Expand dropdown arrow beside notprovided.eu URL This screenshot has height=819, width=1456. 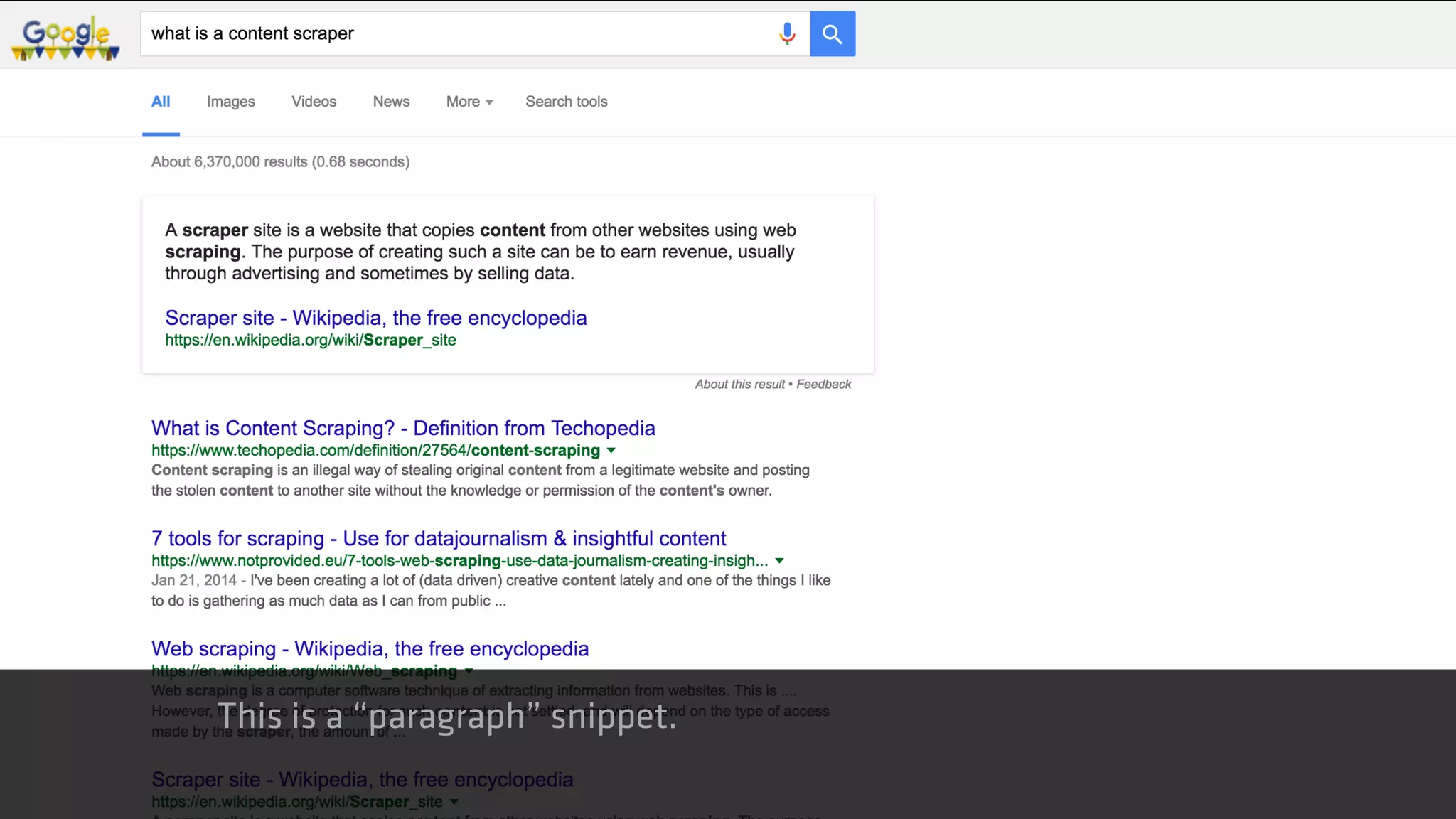click(779, 560)
